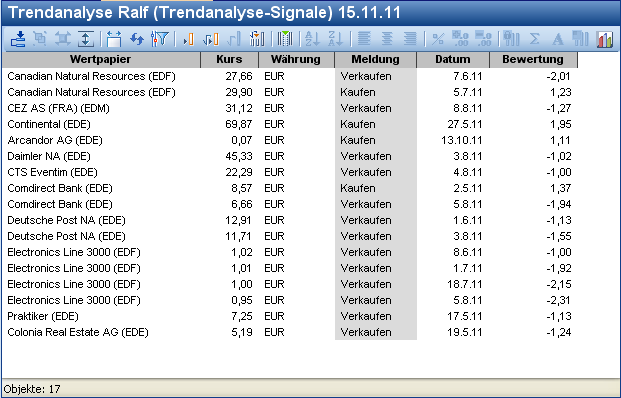Click the sort ascending A-Z icon
621x398 pixels.
coord(312,39)
